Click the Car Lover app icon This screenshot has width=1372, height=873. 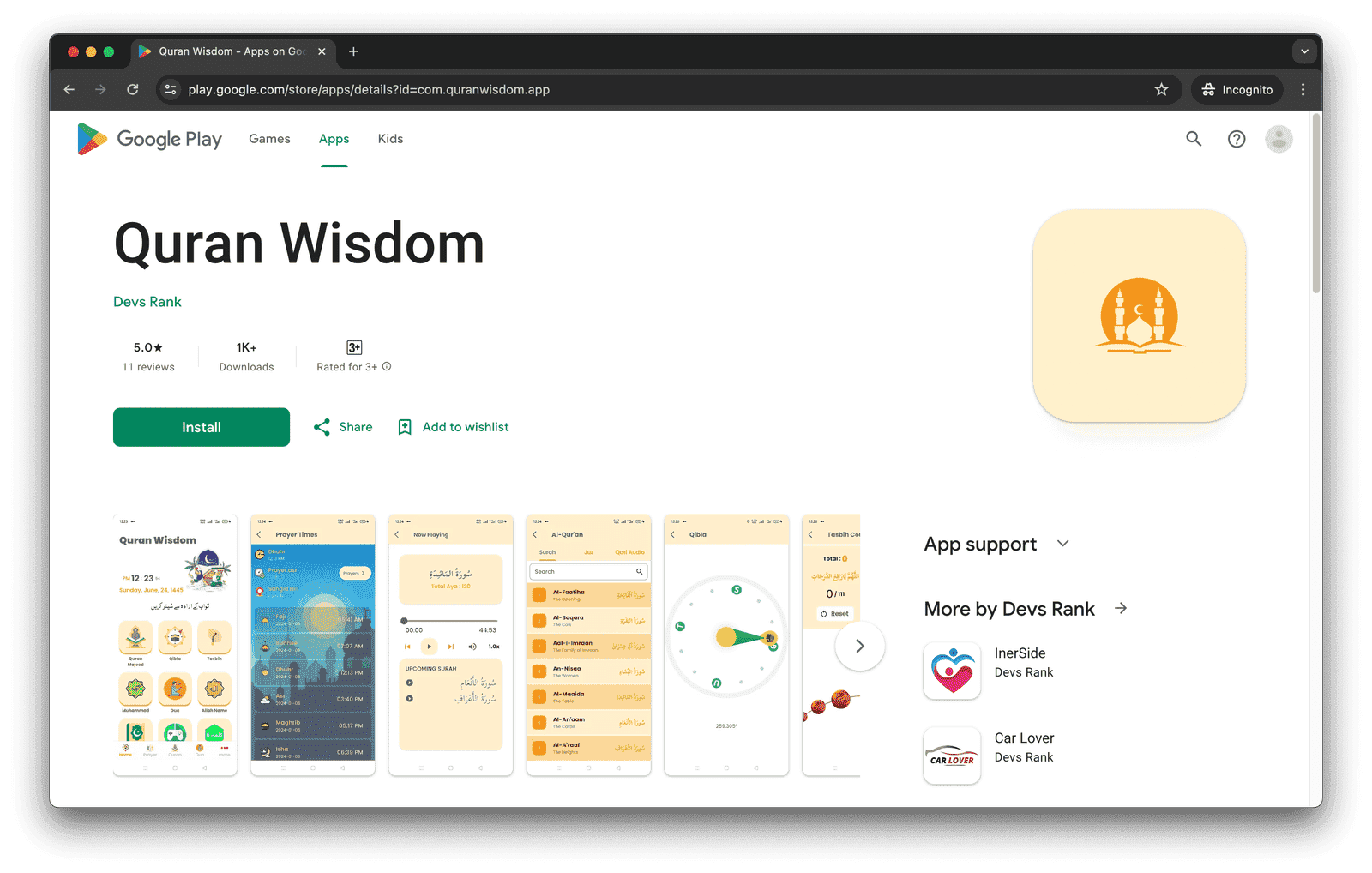(952, 756)
